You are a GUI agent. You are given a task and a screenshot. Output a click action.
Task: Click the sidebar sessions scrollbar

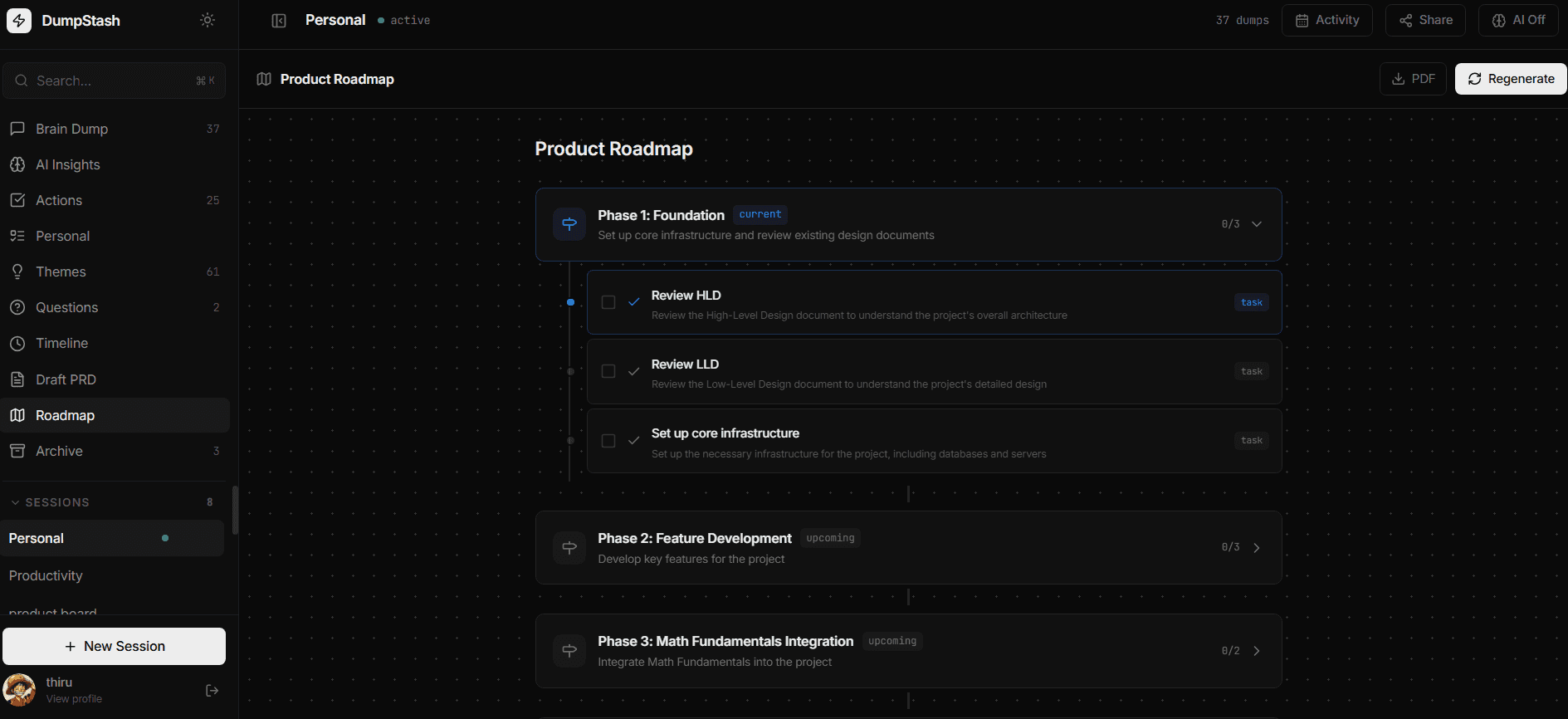click(x=235, y=510)
